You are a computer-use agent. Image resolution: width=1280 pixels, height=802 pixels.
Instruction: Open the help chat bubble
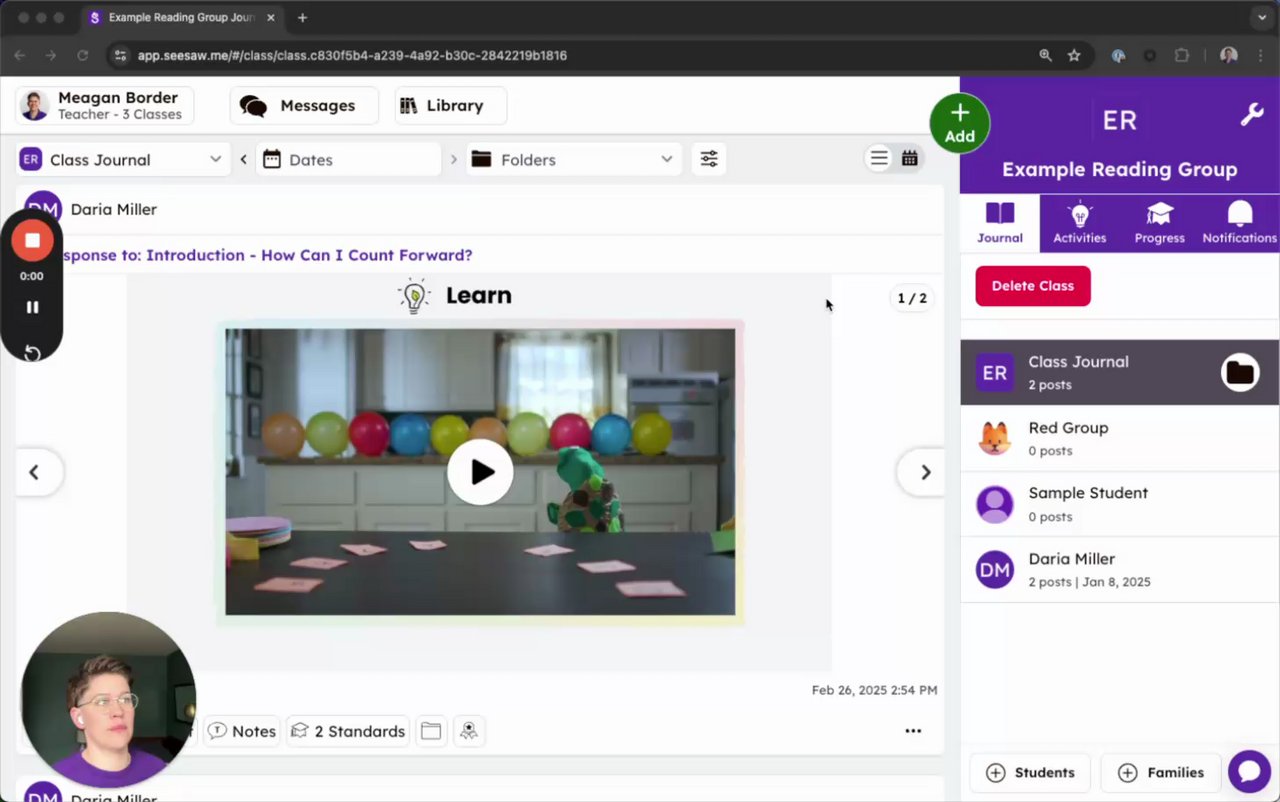(x=1249, y=771)
